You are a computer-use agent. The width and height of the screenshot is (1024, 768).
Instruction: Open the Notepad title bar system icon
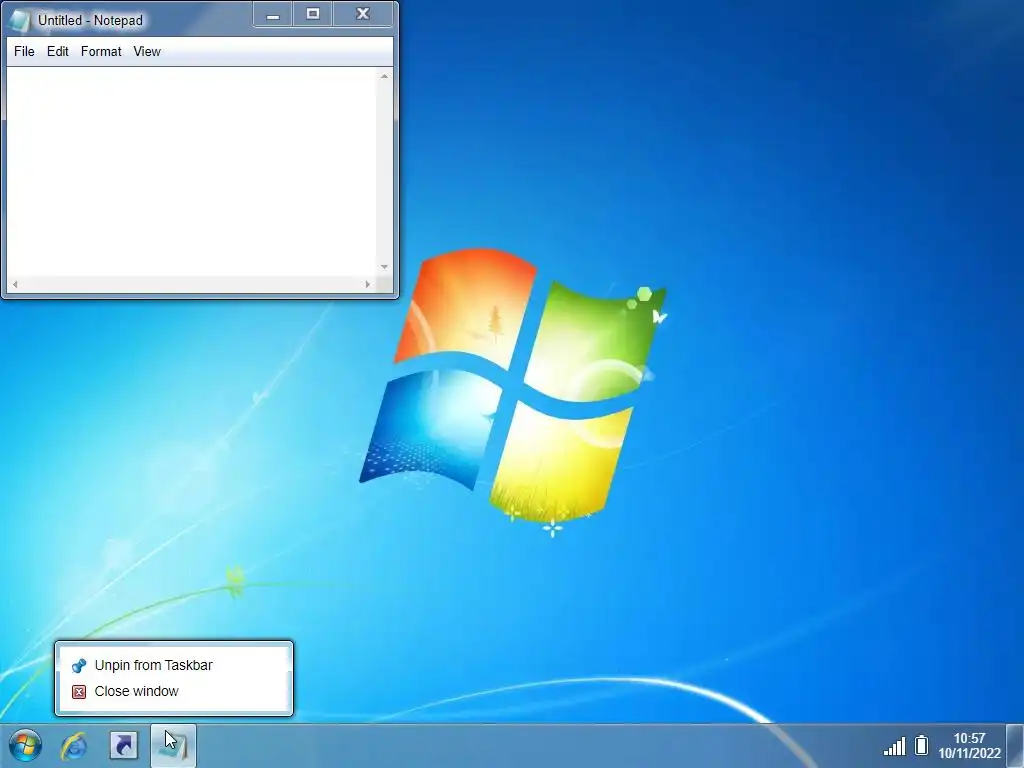(20, 20)
